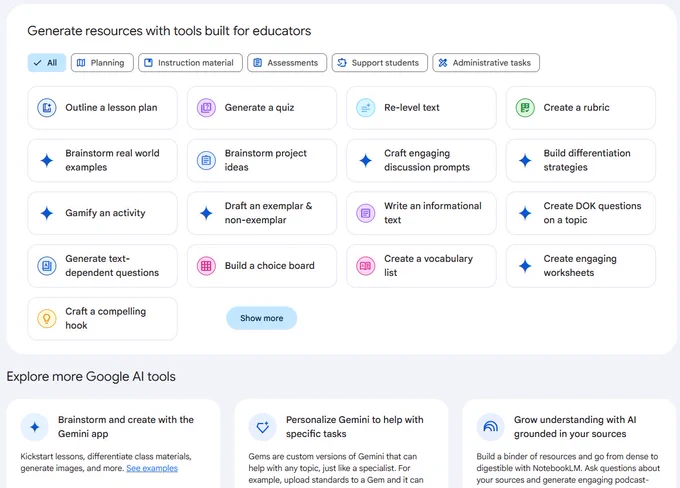Click sparkle icon beside Create DOK questions

[x=525, y=213]
